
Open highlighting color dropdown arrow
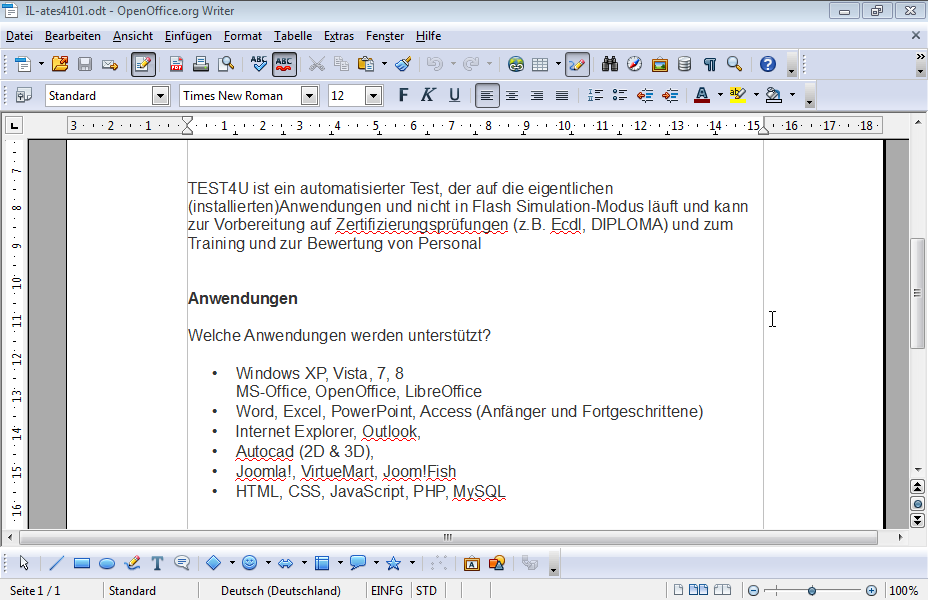pos(756,95)
